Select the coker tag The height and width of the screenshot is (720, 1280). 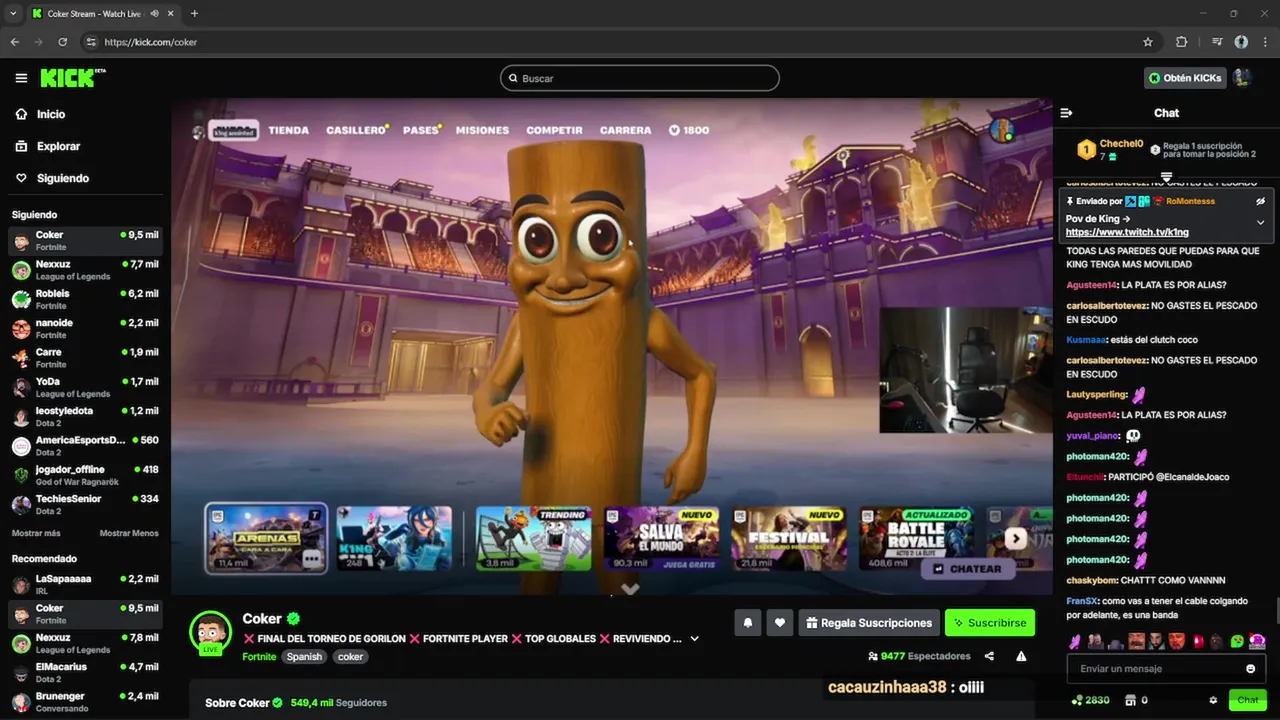(x=350, y=657)
